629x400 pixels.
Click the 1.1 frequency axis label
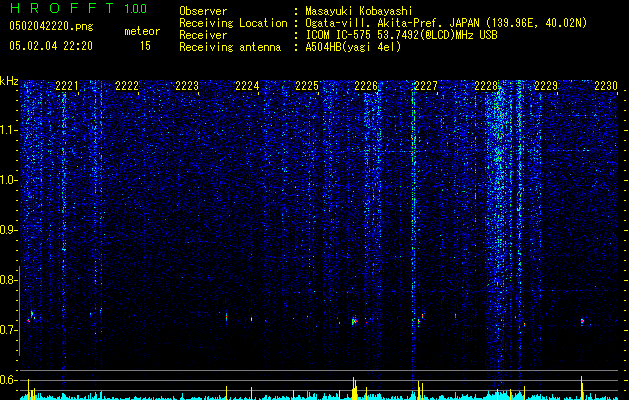[x=9, y=130]
